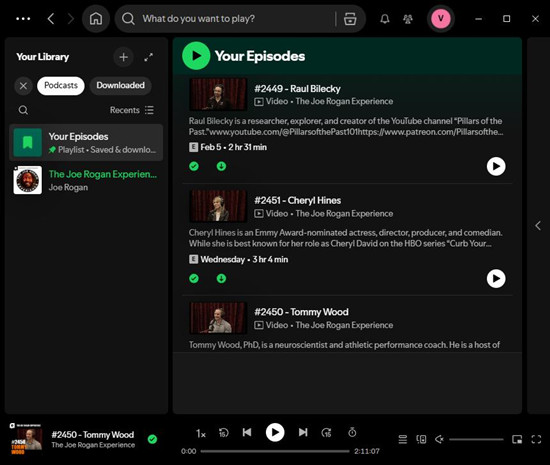550x465 pixels.
Task: Toggle saved checkmark for Raul Bilecky episode
Action: tap(194, 166)
